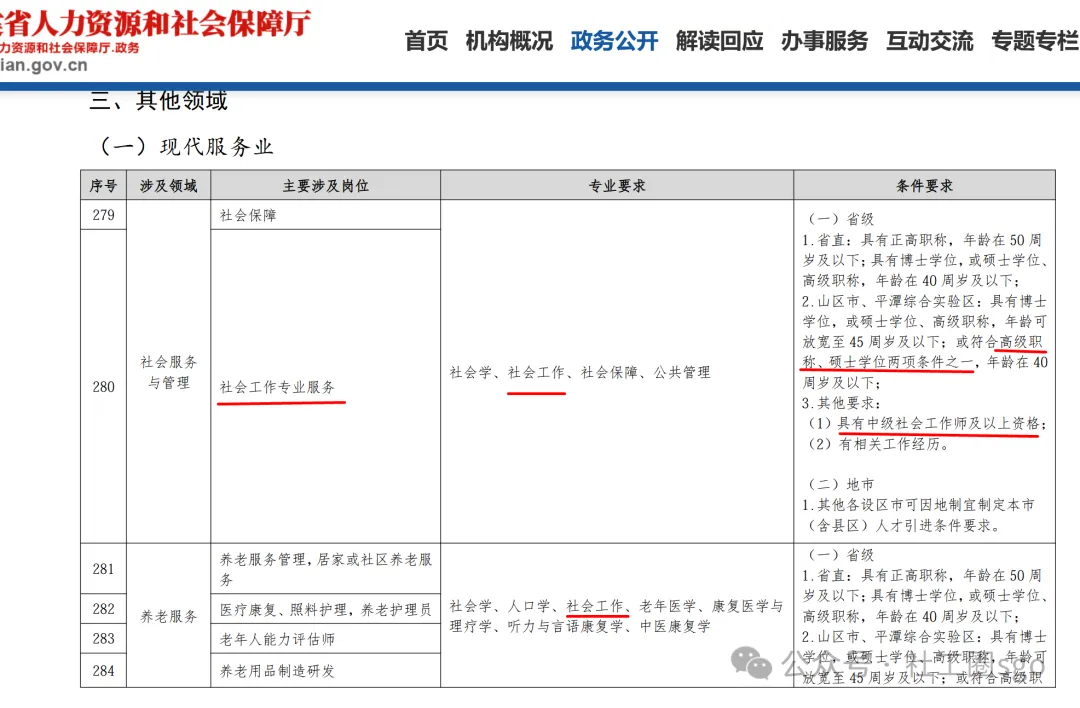
Task: Open the 机构概况 navigation tab
Action: pyautogui.click(x=509, y=41)
